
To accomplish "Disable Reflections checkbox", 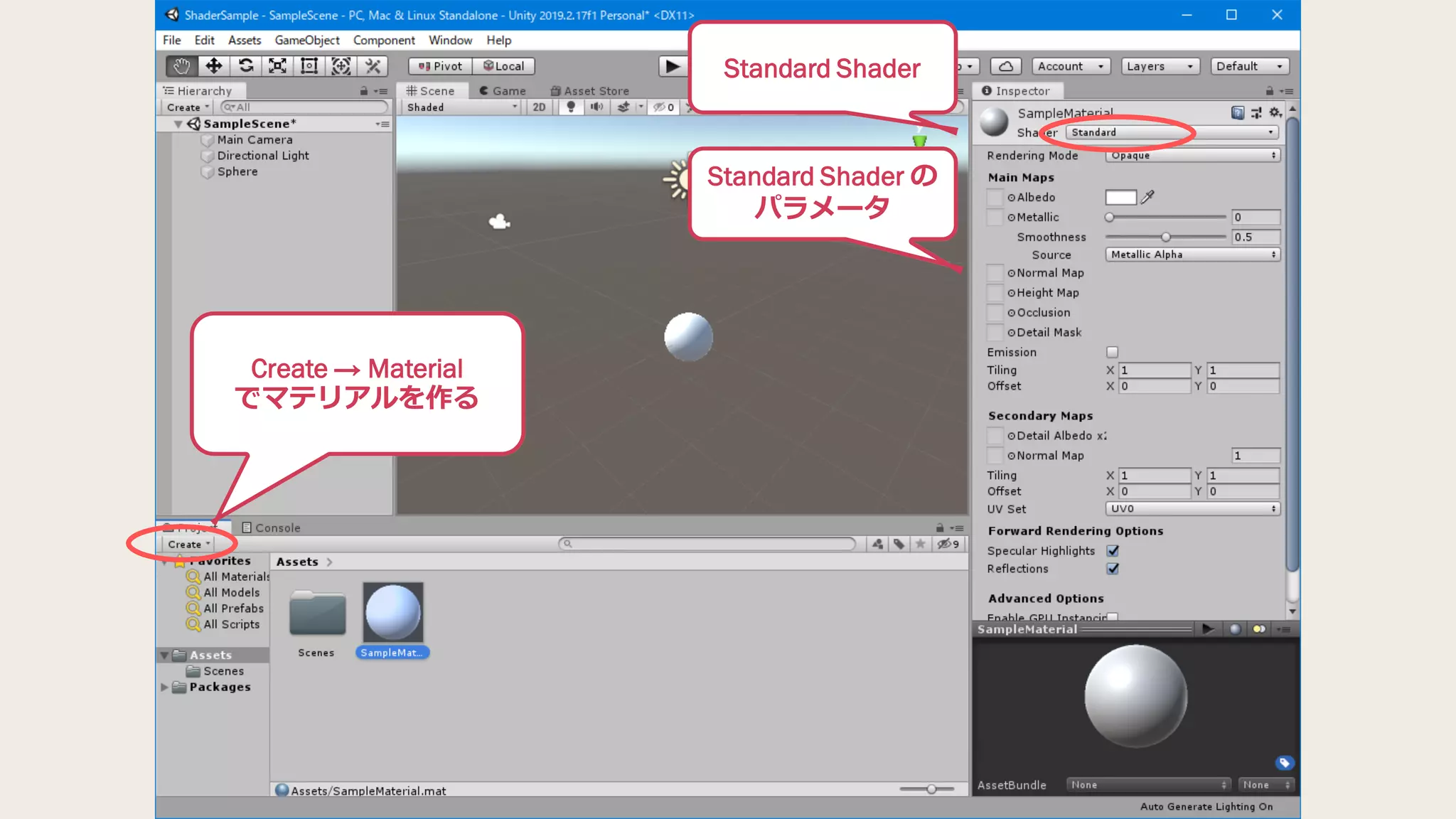I will (1113, 568).
